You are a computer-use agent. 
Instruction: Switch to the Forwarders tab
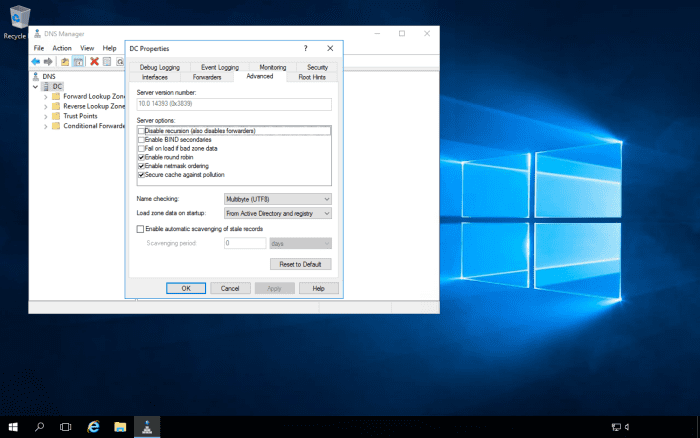pyautogui.click(x=207, y=76)
